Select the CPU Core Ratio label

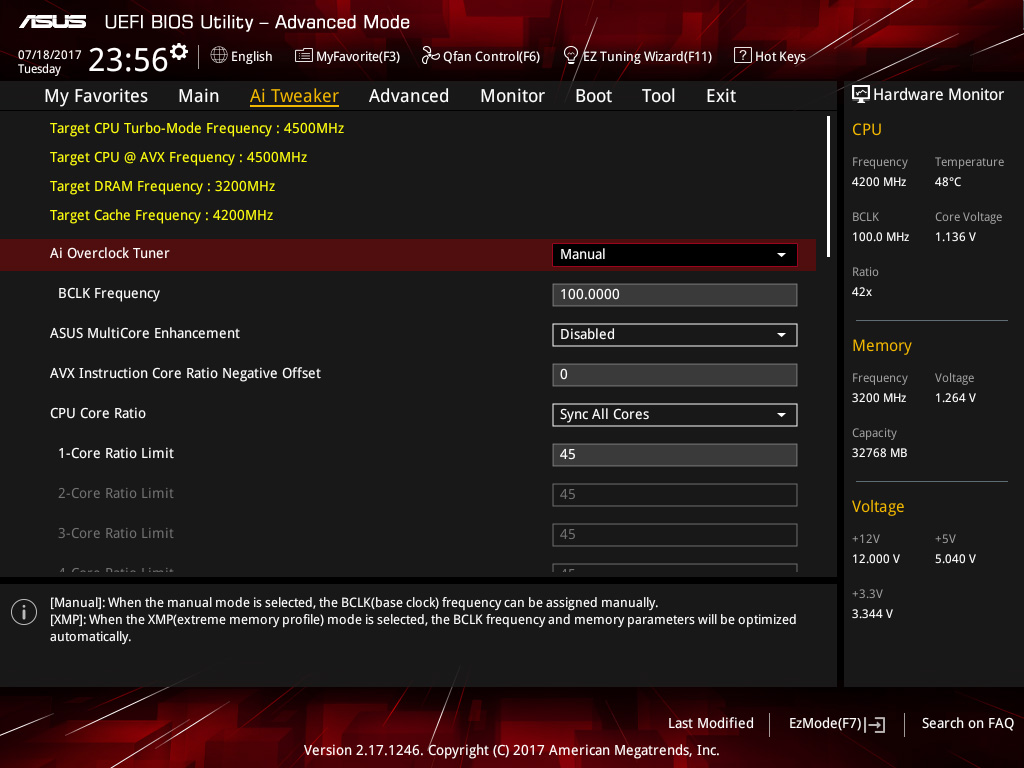click(98, 413)
